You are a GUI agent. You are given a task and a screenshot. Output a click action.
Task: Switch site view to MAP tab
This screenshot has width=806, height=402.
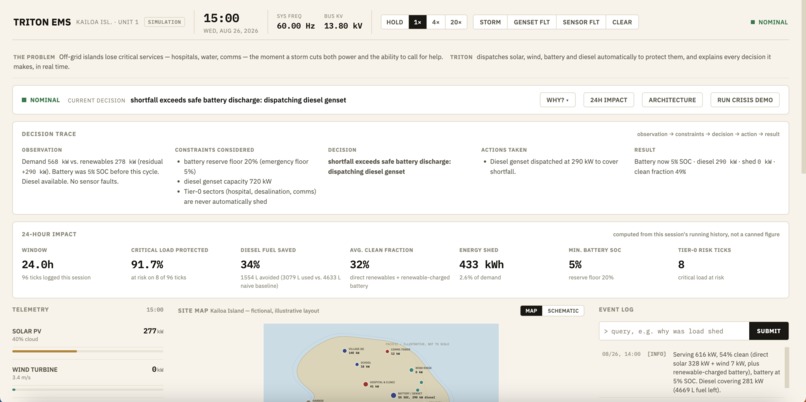click(x=531, y=310)
